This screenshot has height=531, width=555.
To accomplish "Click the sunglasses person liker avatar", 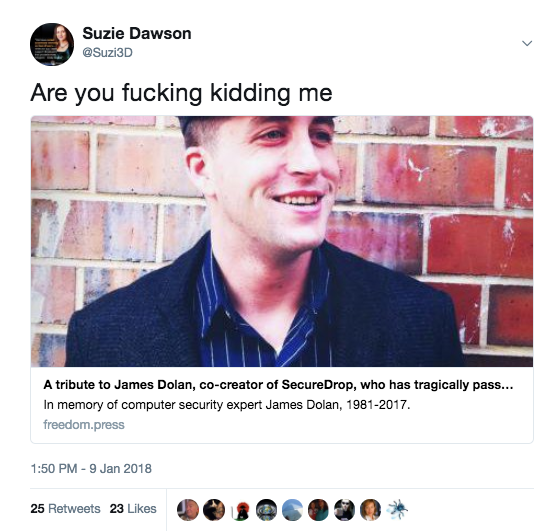I will [x=345, y=510].
